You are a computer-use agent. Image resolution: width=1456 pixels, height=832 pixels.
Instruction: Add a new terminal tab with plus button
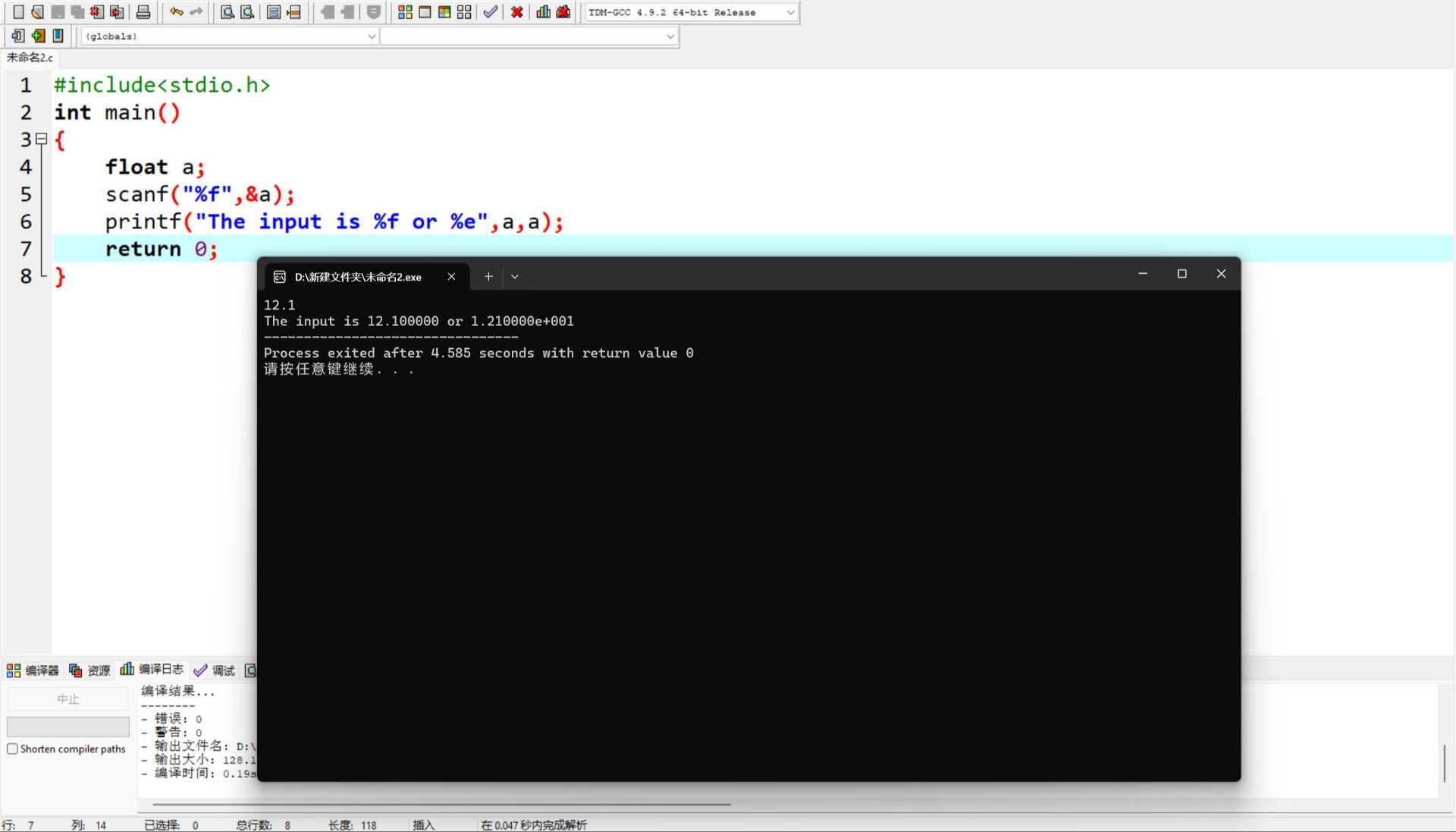[x=488, y=277]
